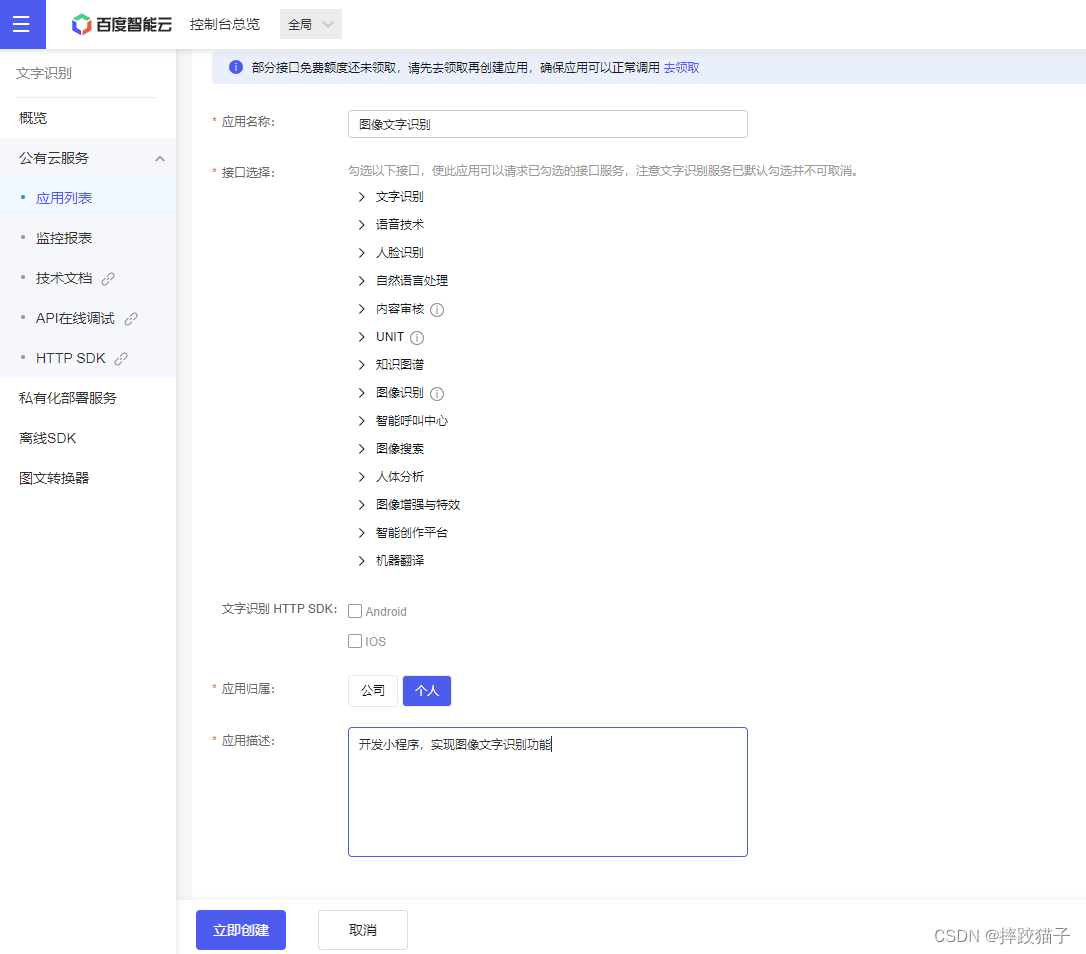Screen dimensions: 1086x954
Task: Click the 应用名称 input field
Action: [x=548, y=124]
